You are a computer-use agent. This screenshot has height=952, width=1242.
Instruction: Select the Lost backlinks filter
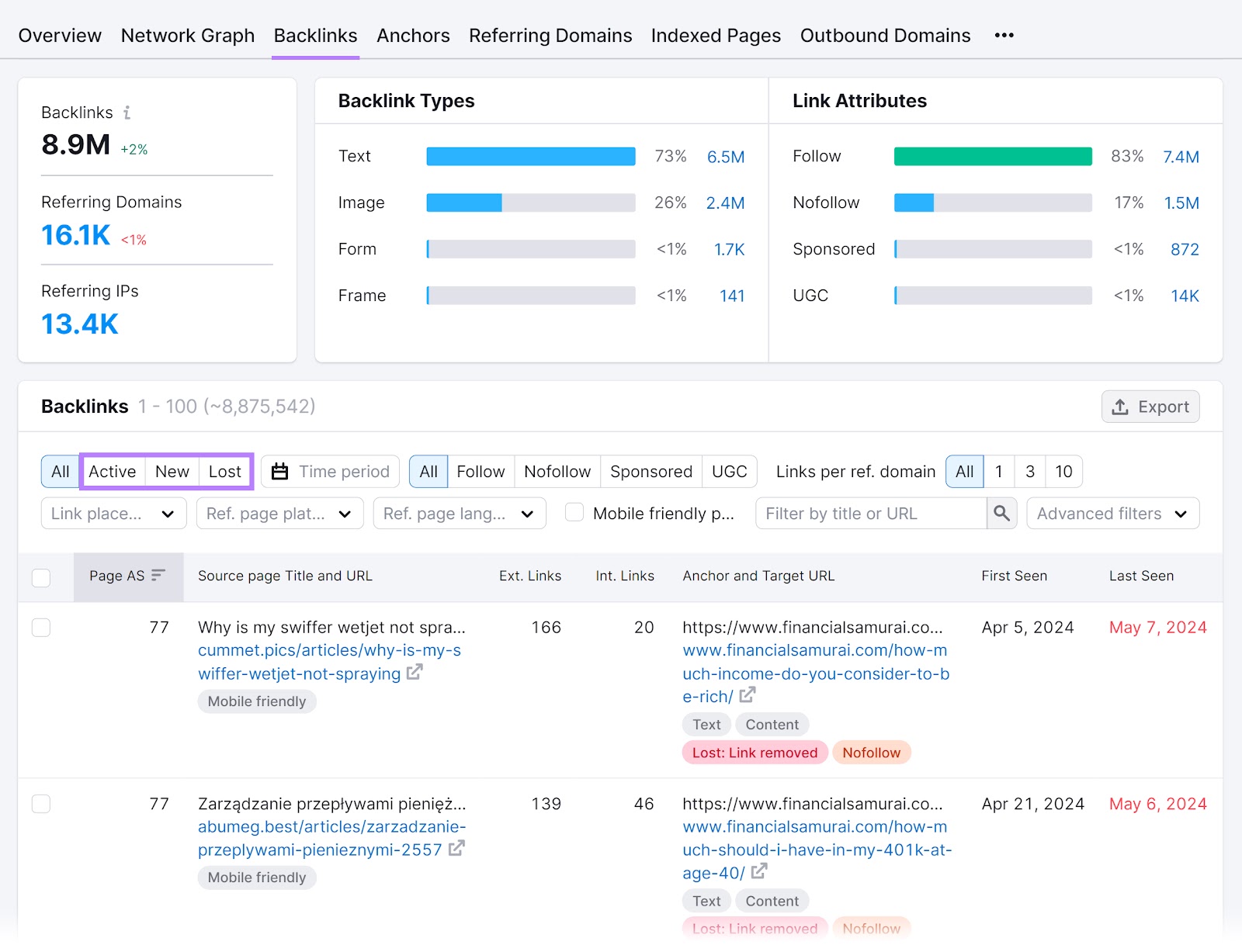pyautogui.click(x=225, y=471)
